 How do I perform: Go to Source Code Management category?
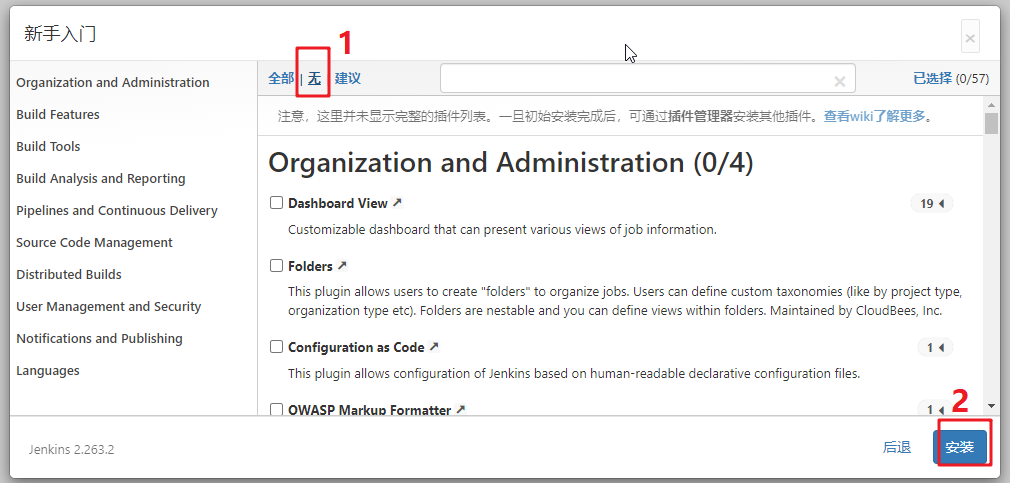[94, 242]
